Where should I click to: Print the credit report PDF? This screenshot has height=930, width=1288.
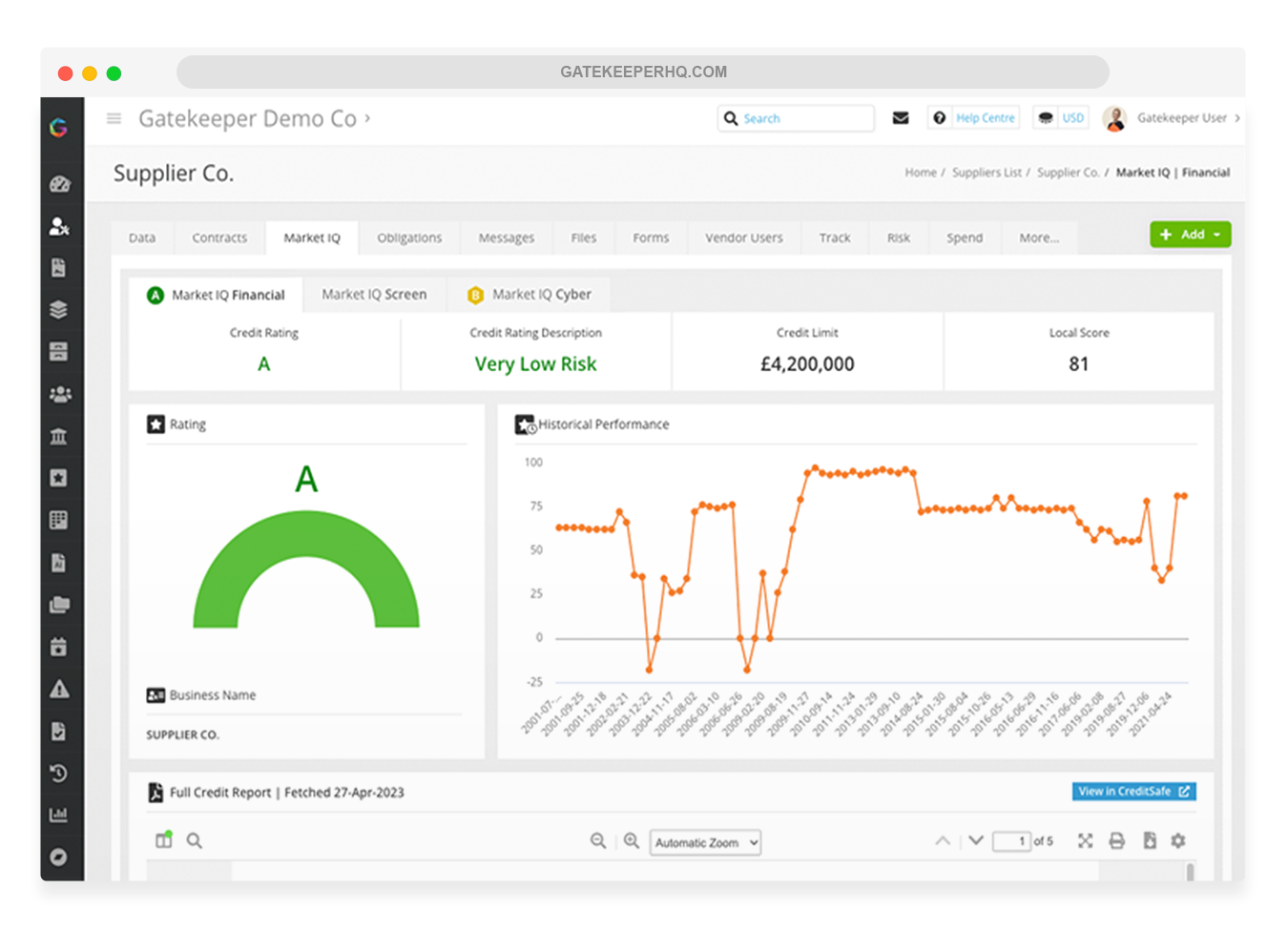click(x=1117, y=840)
